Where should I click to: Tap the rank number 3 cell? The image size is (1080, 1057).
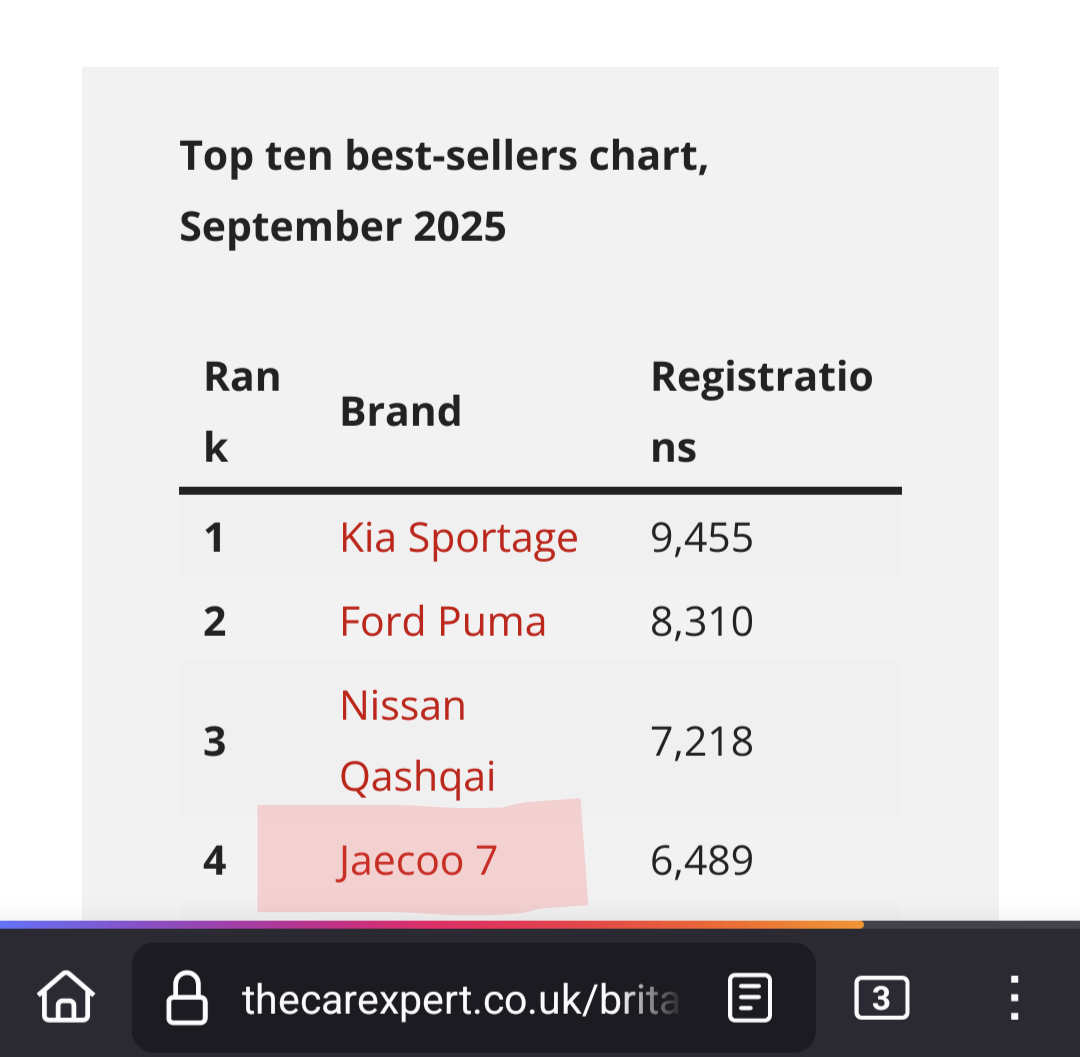215,742
